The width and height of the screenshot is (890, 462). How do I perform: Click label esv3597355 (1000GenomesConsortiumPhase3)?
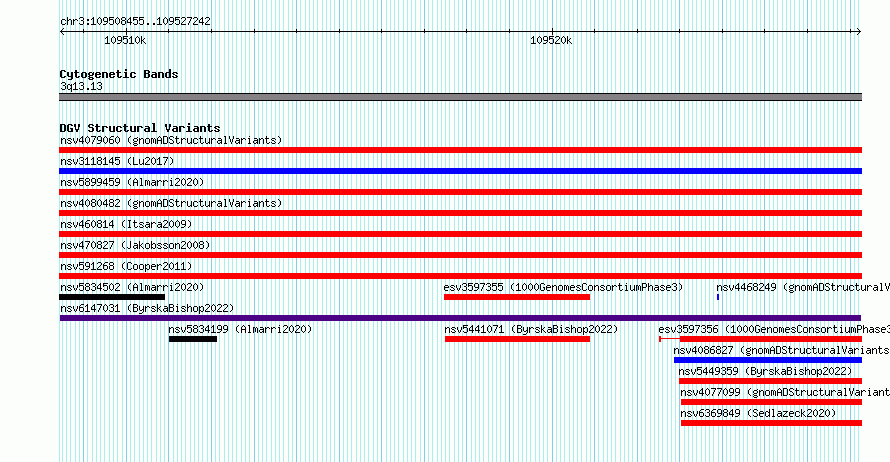[563, 287]
